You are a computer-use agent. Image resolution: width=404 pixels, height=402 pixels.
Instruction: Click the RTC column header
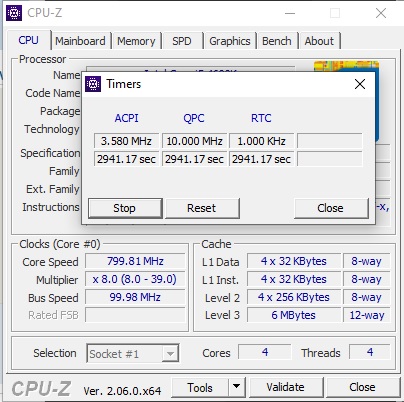(261, 118)
